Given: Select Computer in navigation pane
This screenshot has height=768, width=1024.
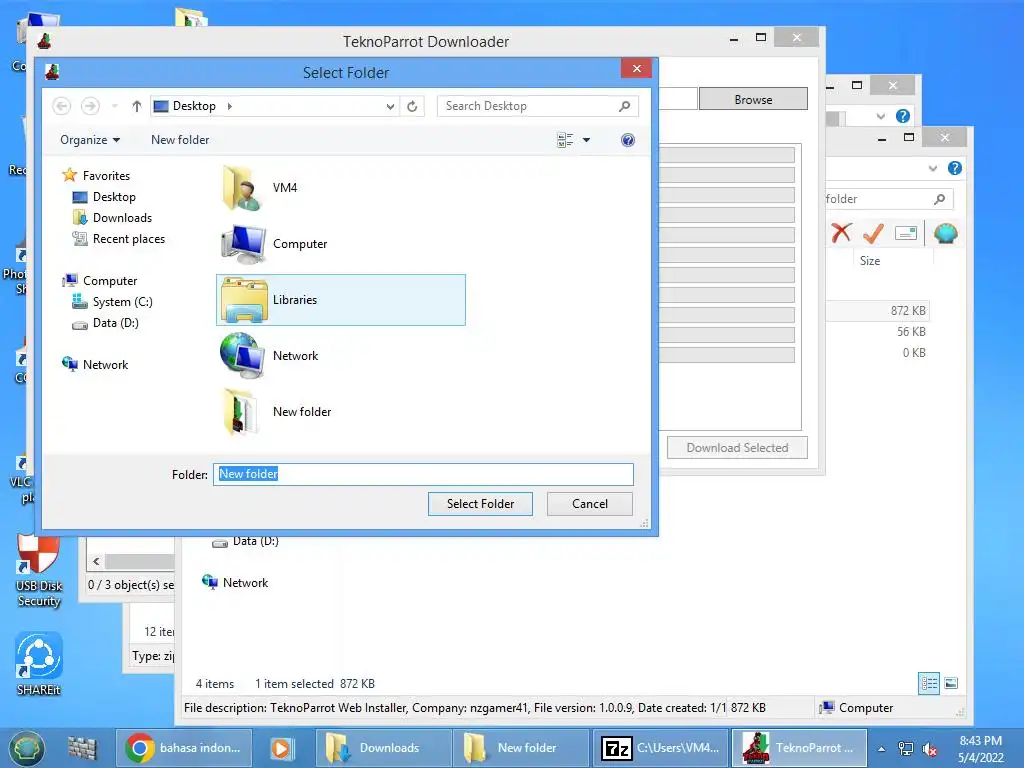Looking at the screenshot, I should point(100,281).
